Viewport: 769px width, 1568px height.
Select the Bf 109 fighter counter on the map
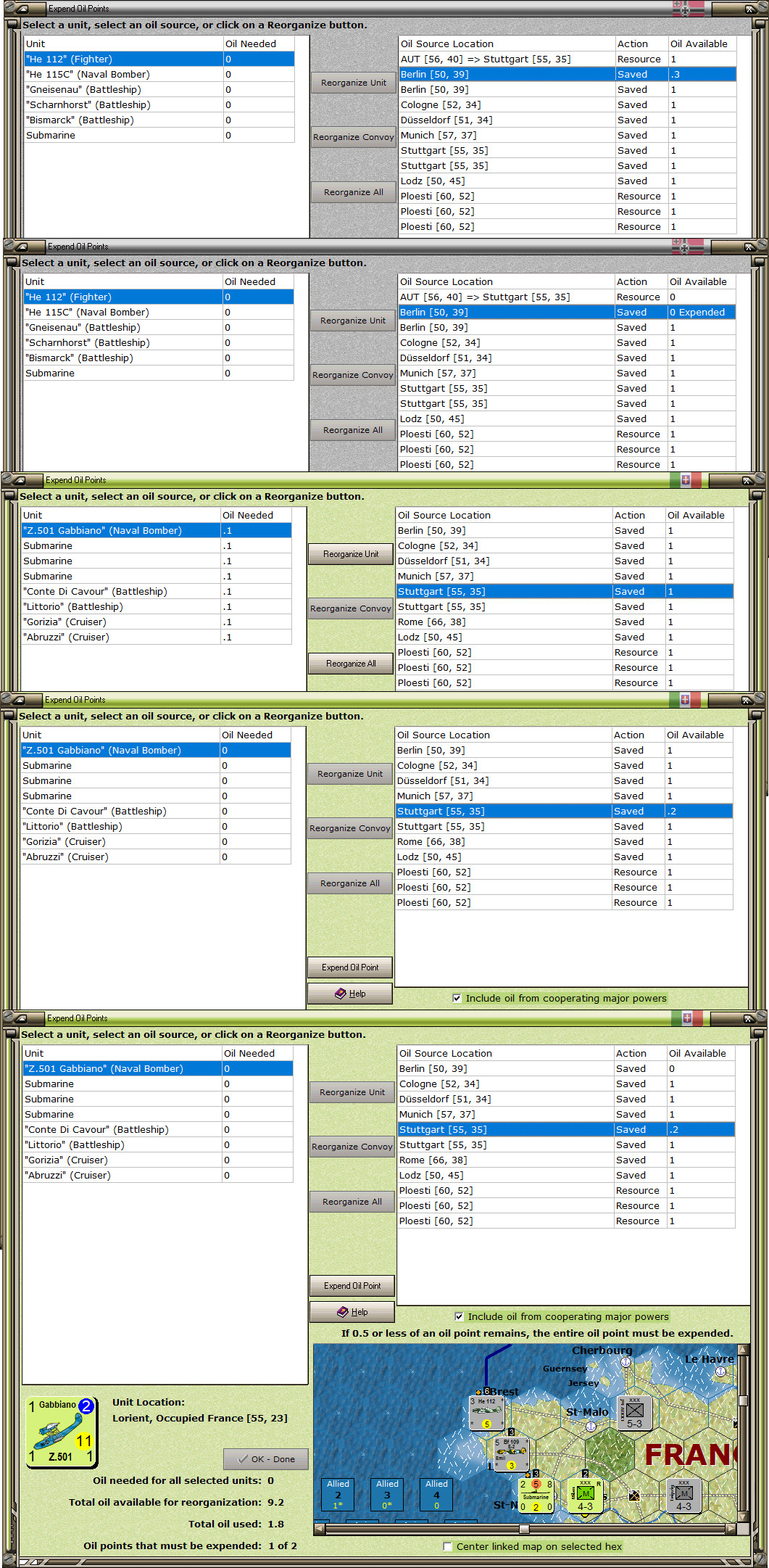(x=511, y=1455)
